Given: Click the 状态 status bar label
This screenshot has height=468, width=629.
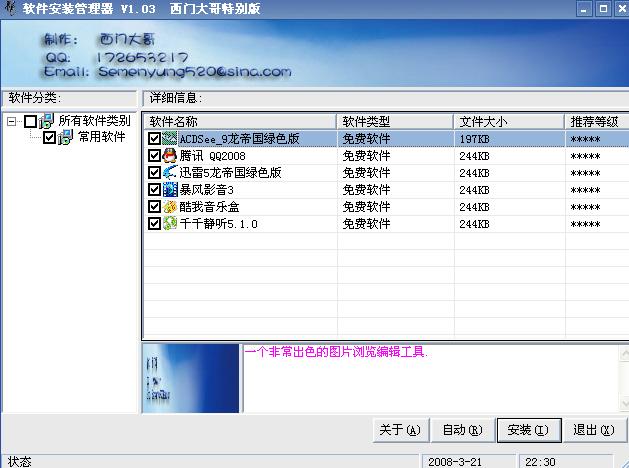Looking at the screenshot, I should pyautogui.click(x=20, y=462).
